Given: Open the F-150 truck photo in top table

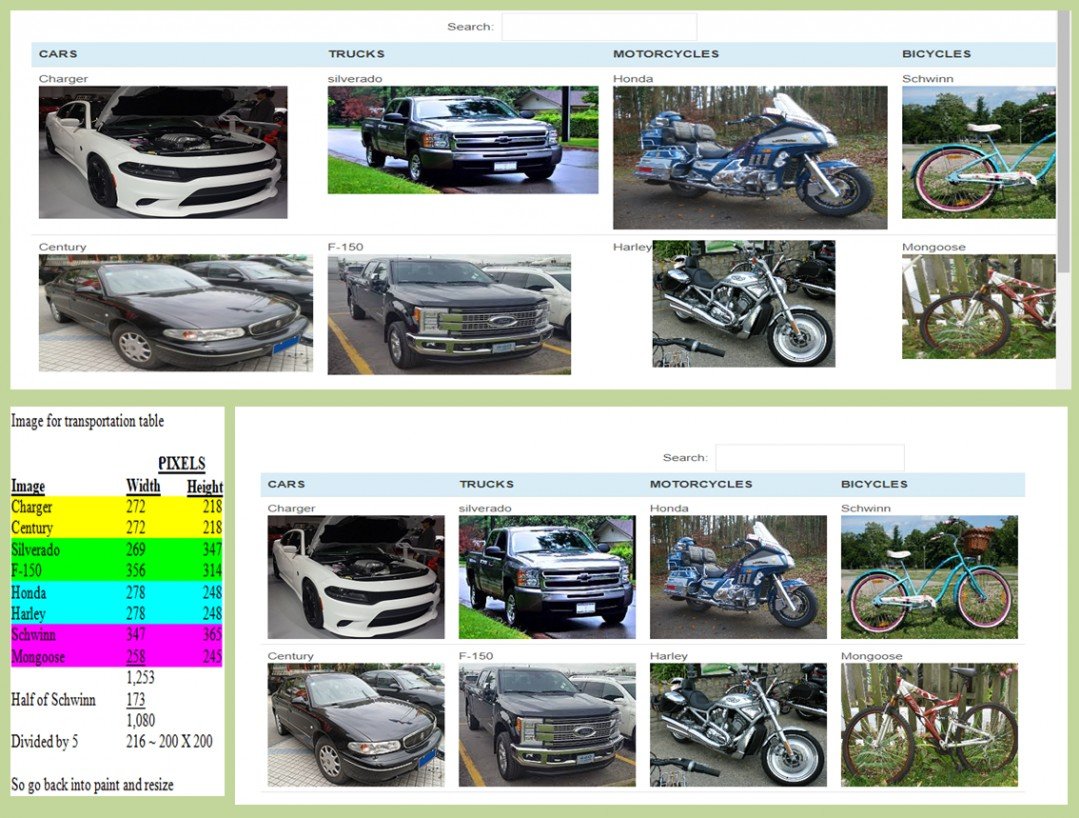Looking at the screenshot, I should 449,315.
